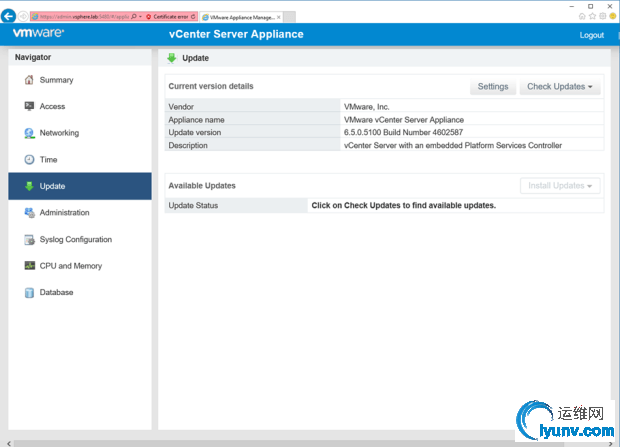The image size is (620, 447).
Task: Open the address bar dropdown arrow
Action: (140, 17)
